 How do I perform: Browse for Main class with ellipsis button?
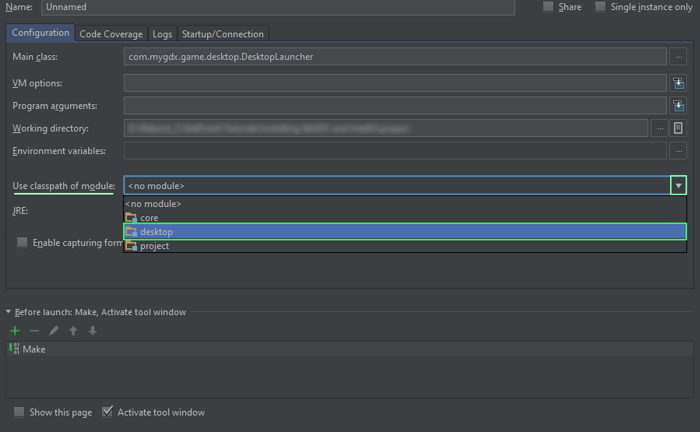679,57
